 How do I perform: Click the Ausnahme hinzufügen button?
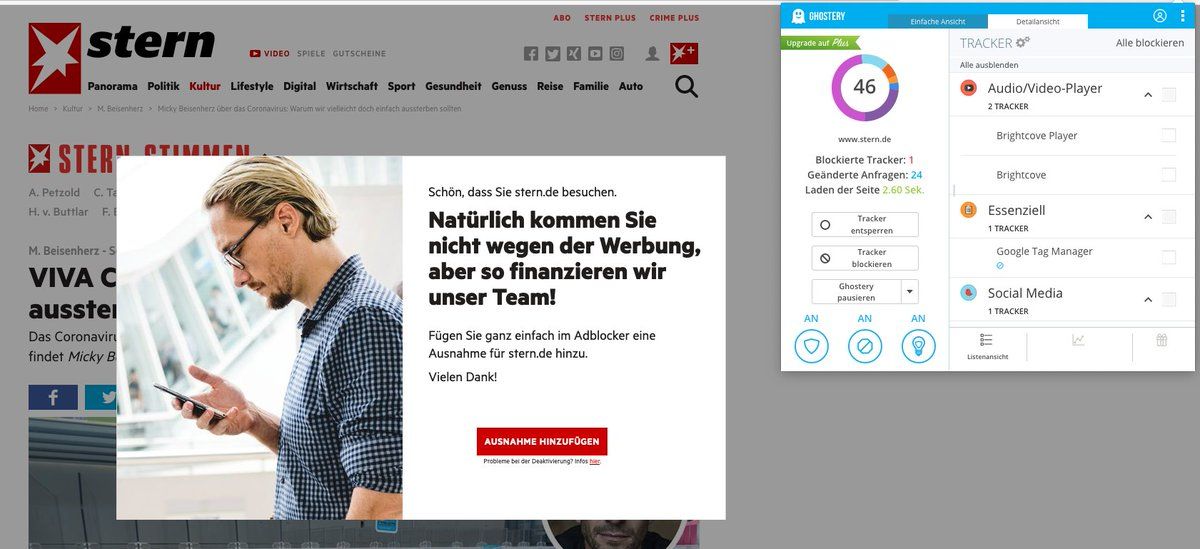[542, 441]
